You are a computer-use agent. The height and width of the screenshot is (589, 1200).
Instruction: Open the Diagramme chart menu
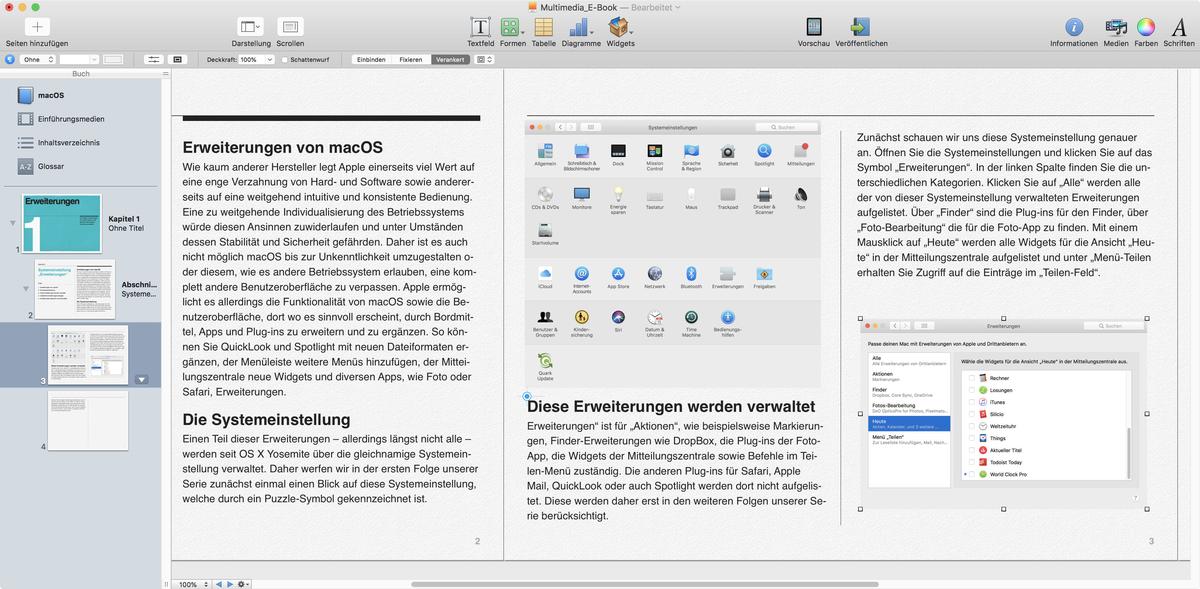(x=581, y=27)
